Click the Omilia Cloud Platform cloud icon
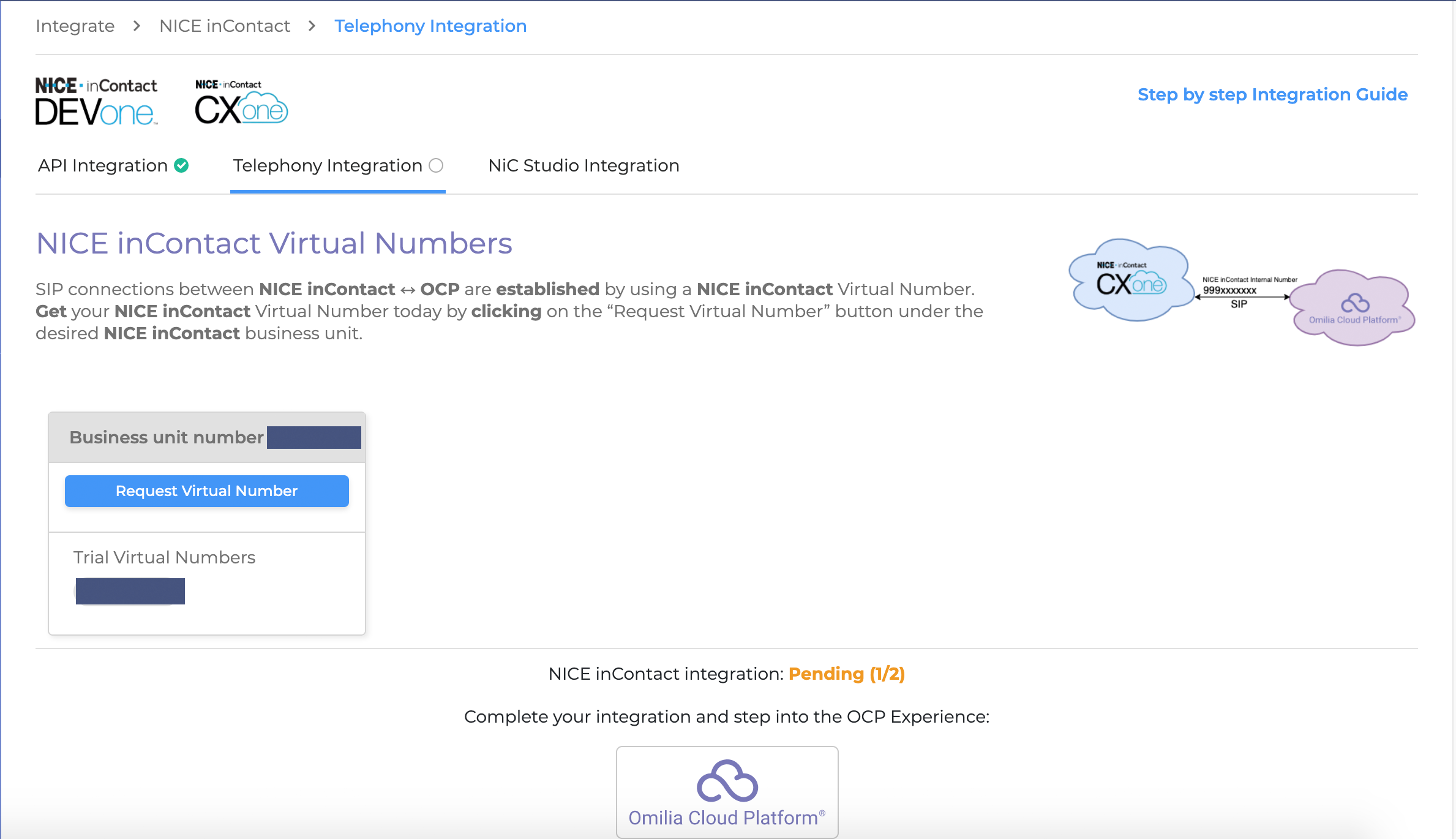Image resolution: width=1456 pixels, height=839 pixels. (727, 781)
